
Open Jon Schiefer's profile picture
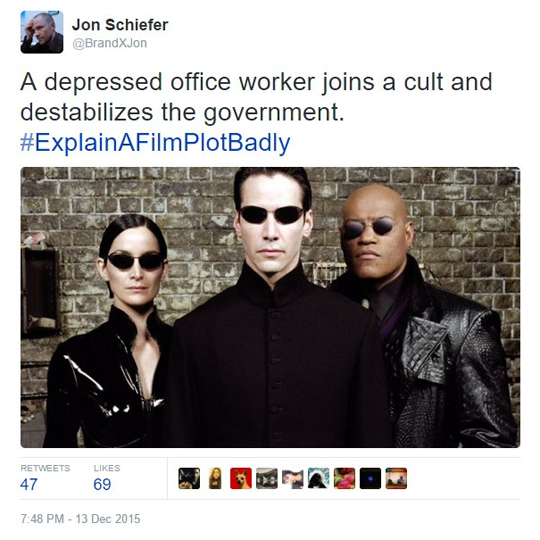point(42,32)
